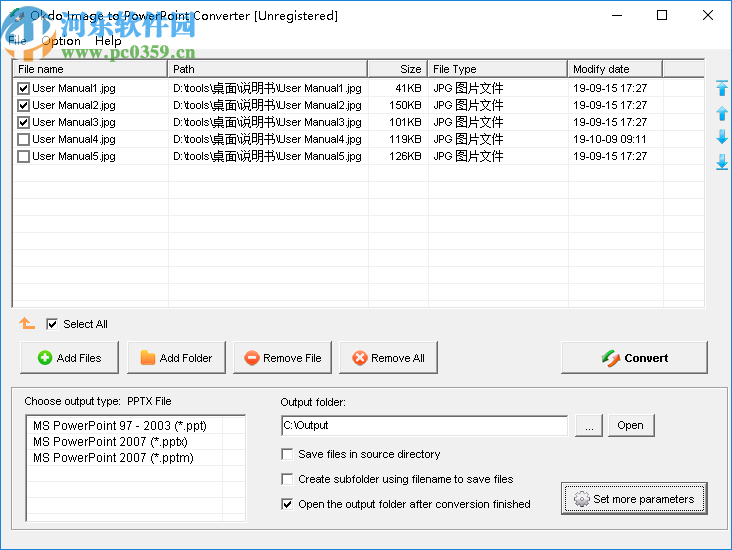Move selected file down one position
732x550 pixels.
pos(722,137)
